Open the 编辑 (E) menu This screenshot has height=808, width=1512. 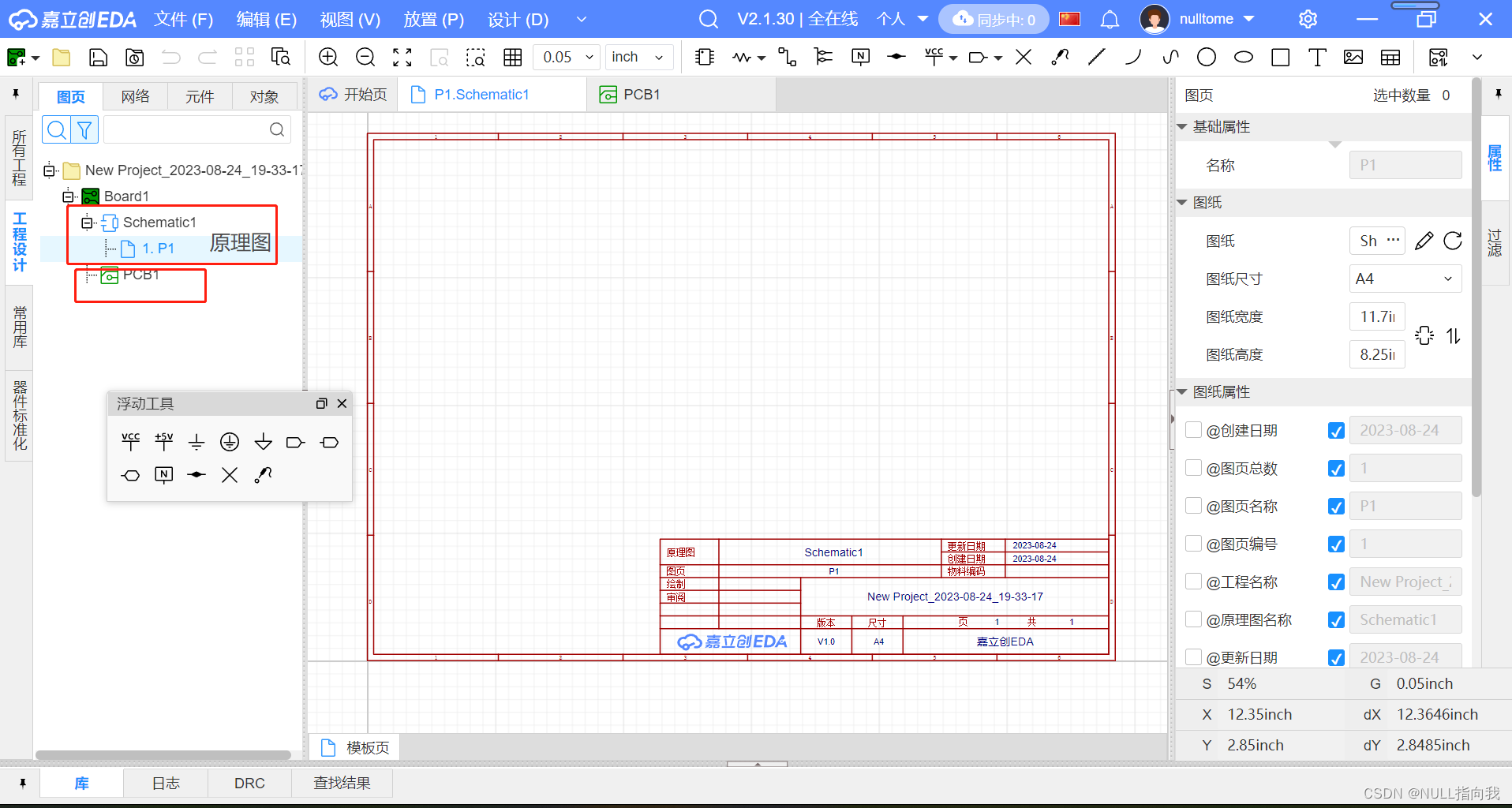pos(267,20)
